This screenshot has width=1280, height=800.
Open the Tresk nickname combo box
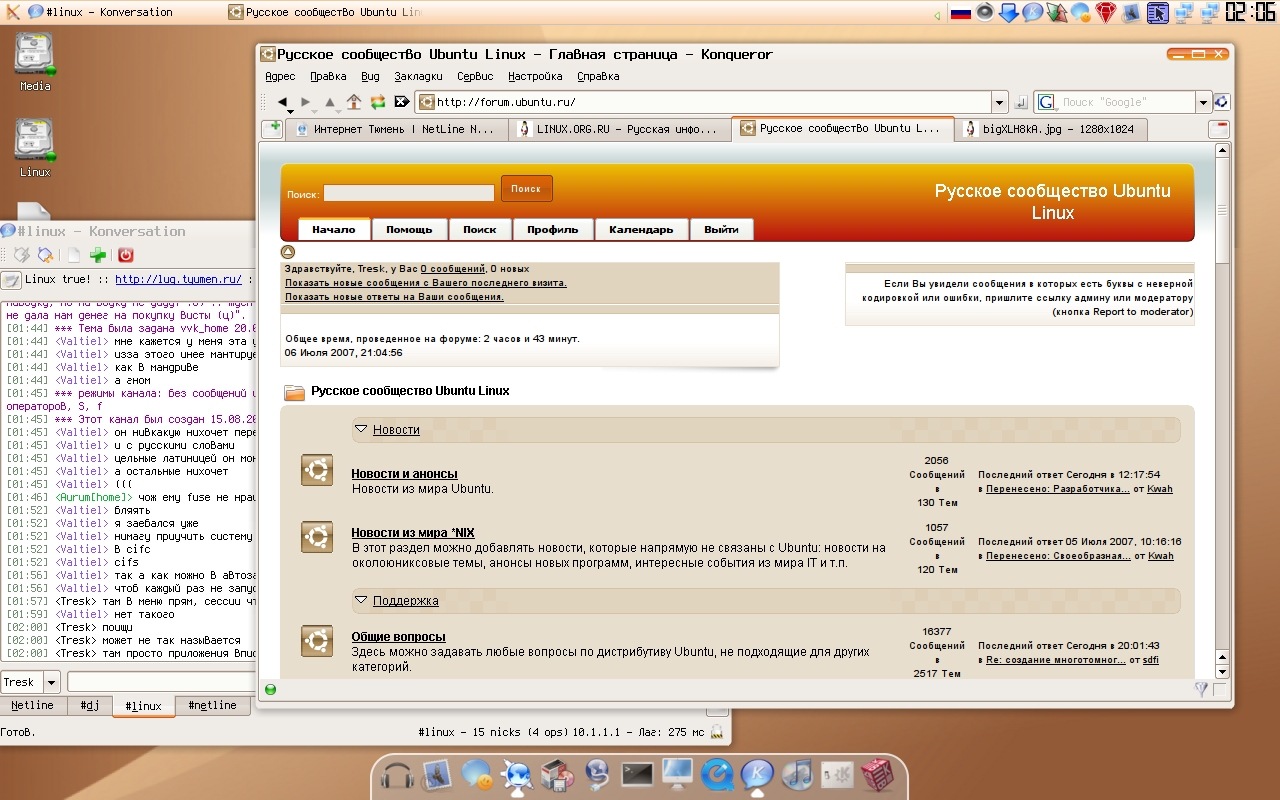coord(31,682)
